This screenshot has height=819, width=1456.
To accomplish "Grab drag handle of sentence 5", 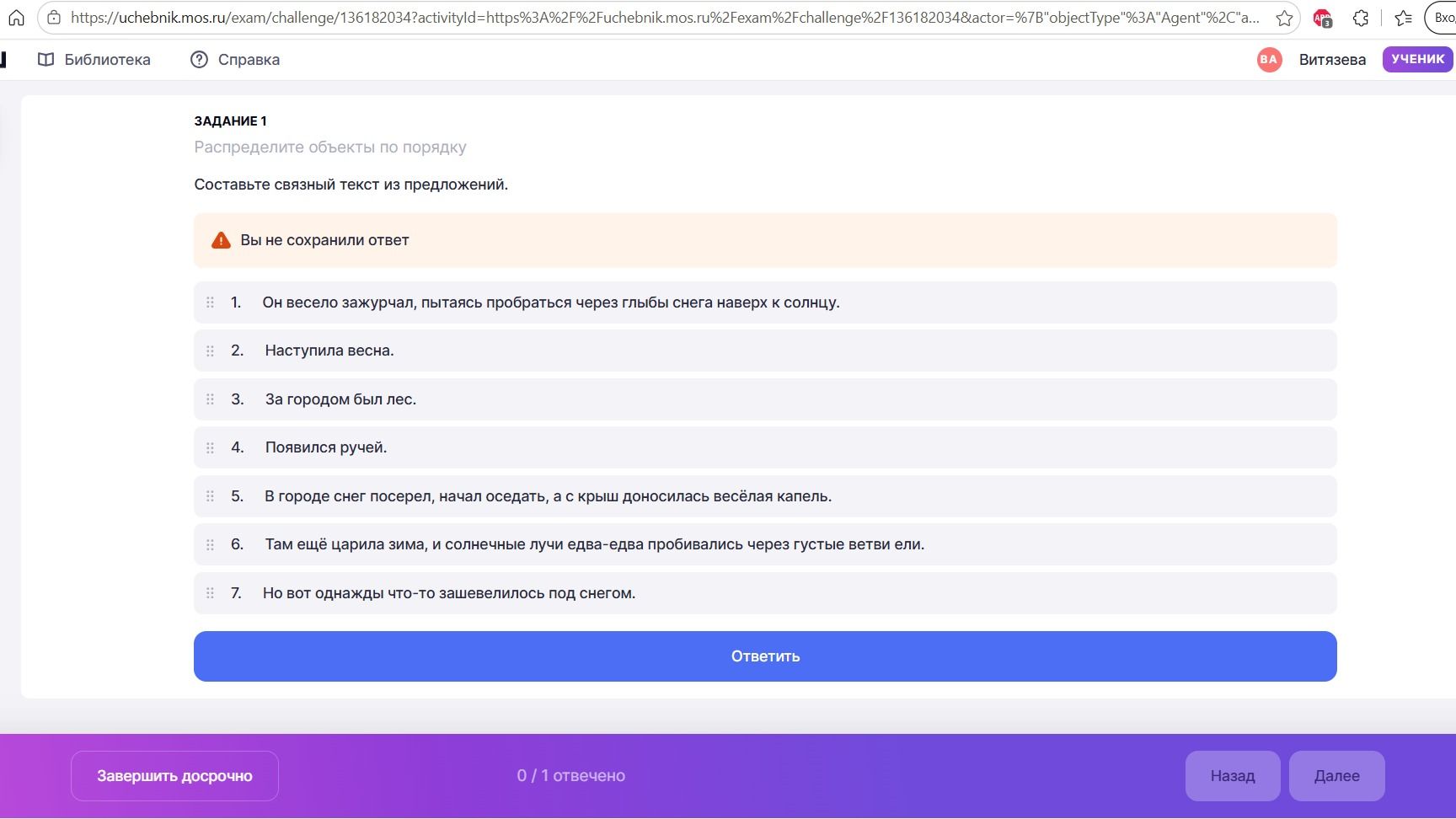I will [210, 496].
